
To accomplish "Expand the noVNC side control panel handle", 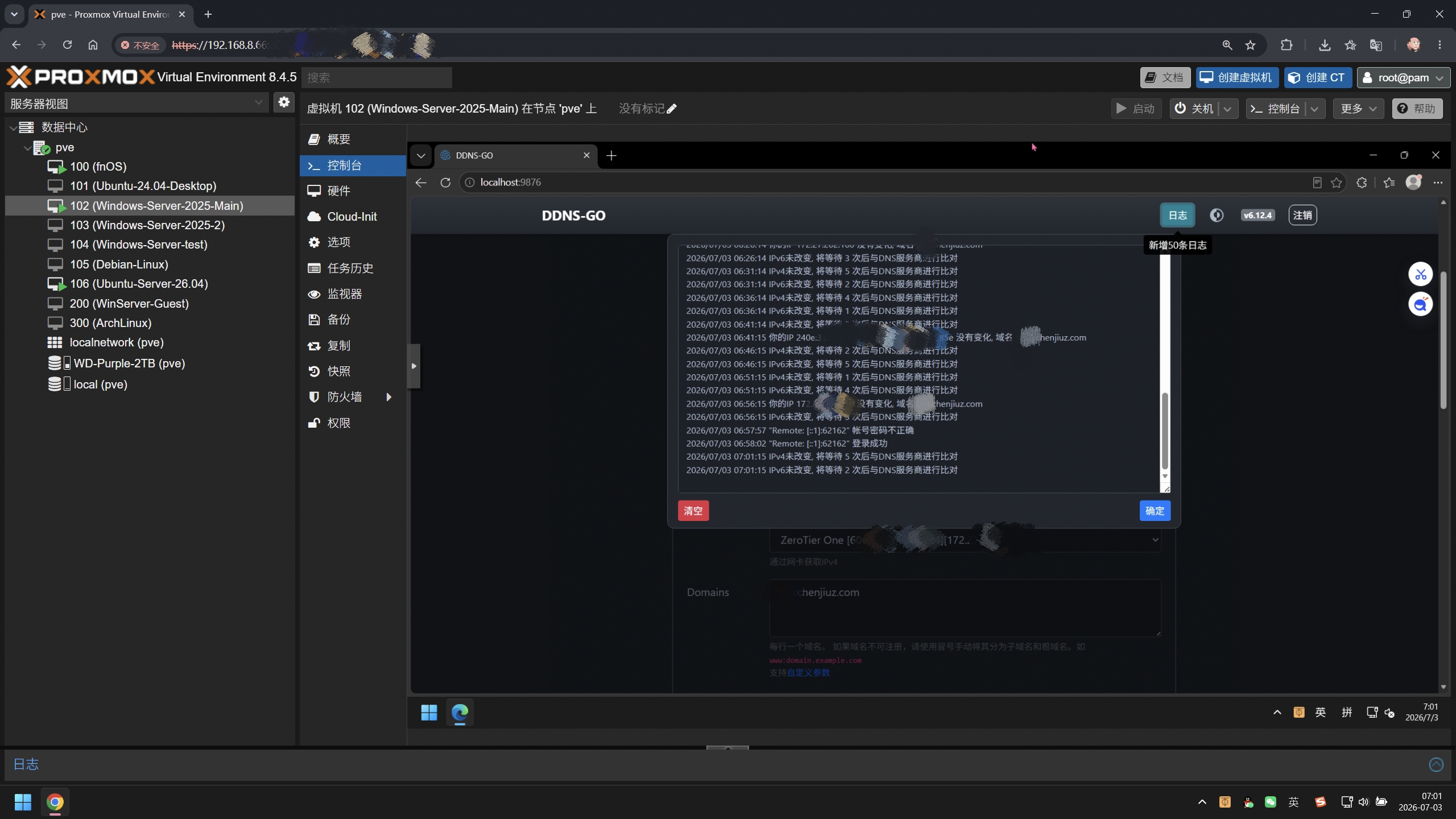I will [x=414, y=366].
